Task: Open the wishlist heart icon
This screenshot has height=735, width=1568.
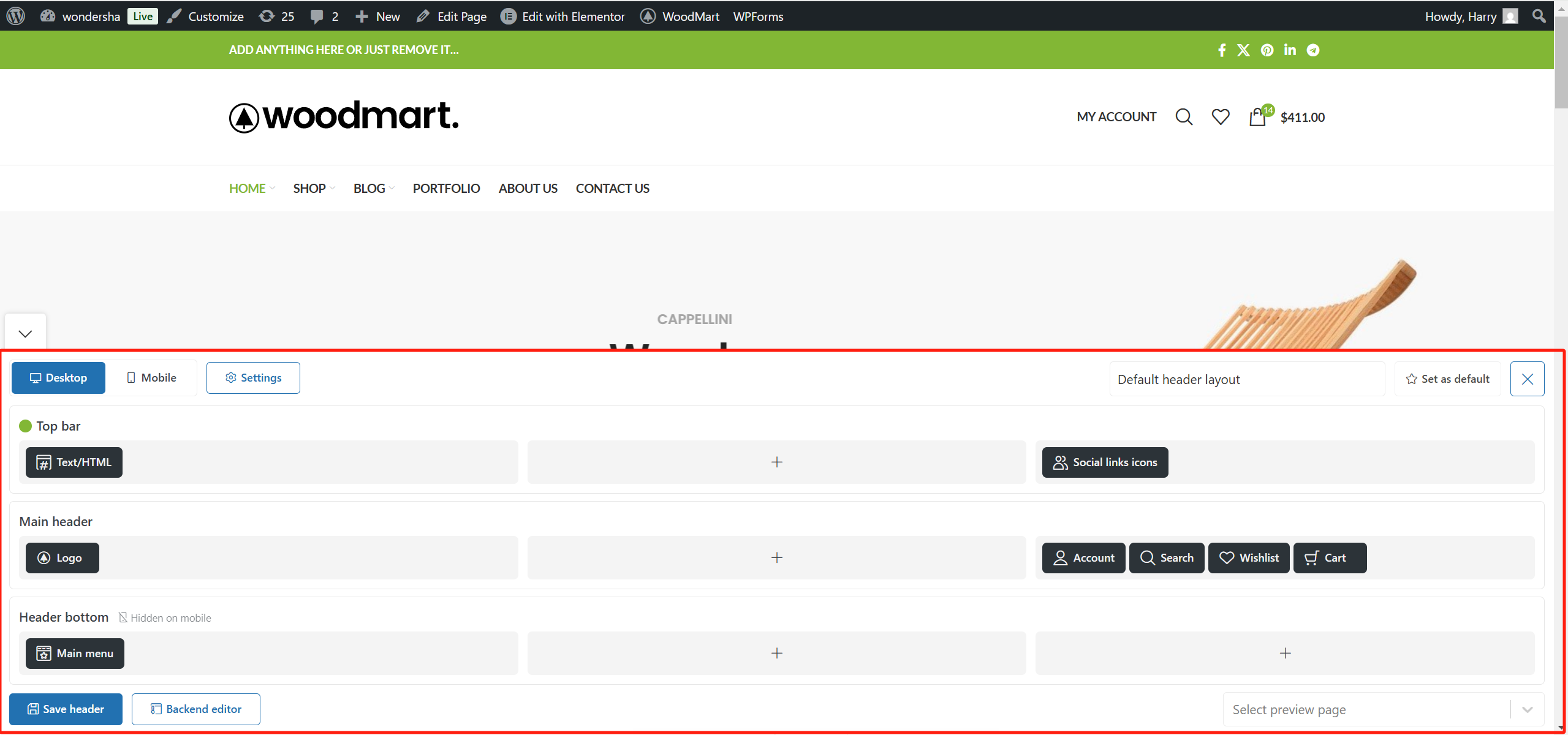Action: click(x=1220, y=116)
